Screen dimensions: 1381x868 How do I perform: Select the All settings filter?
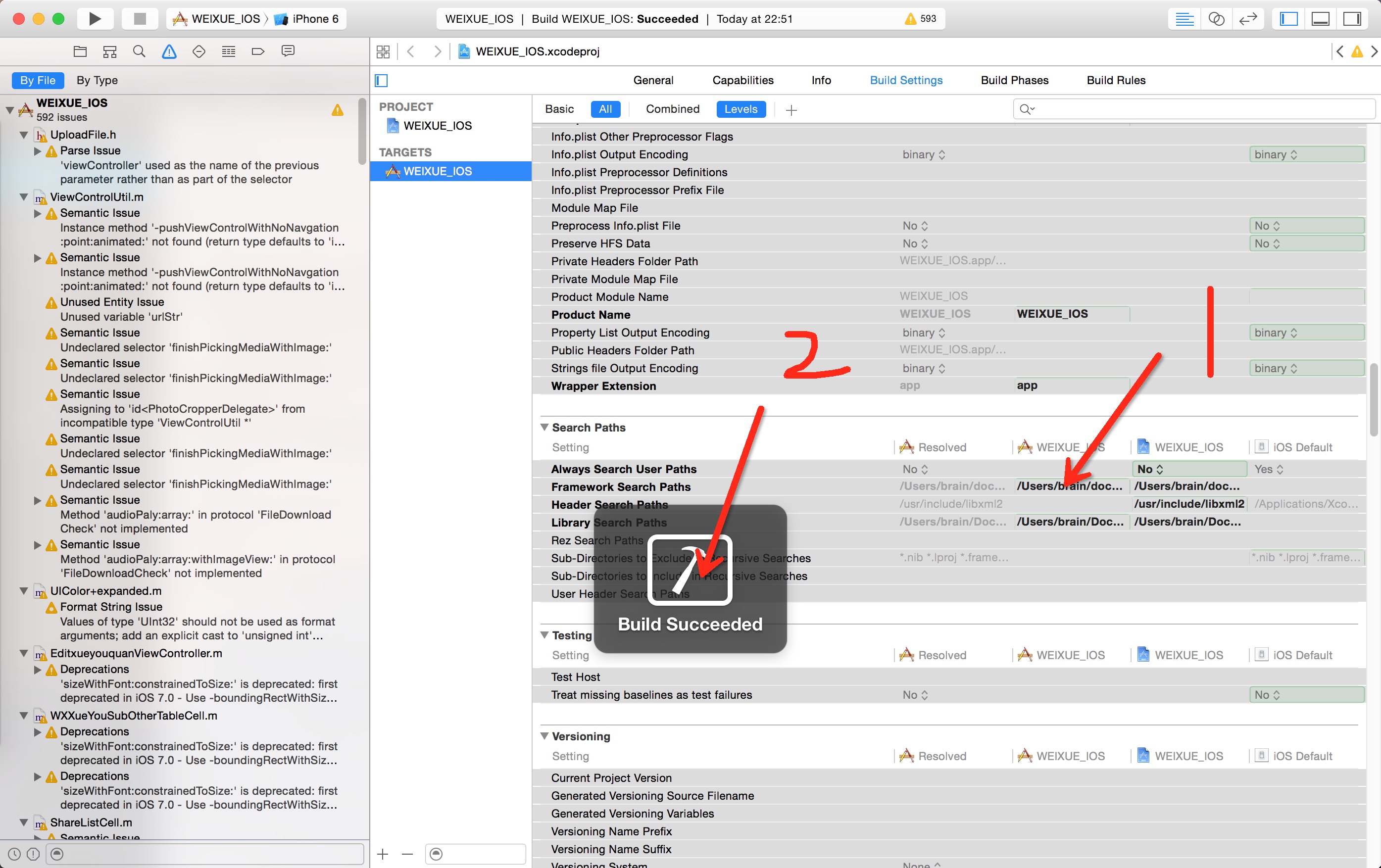click(606, 109)
